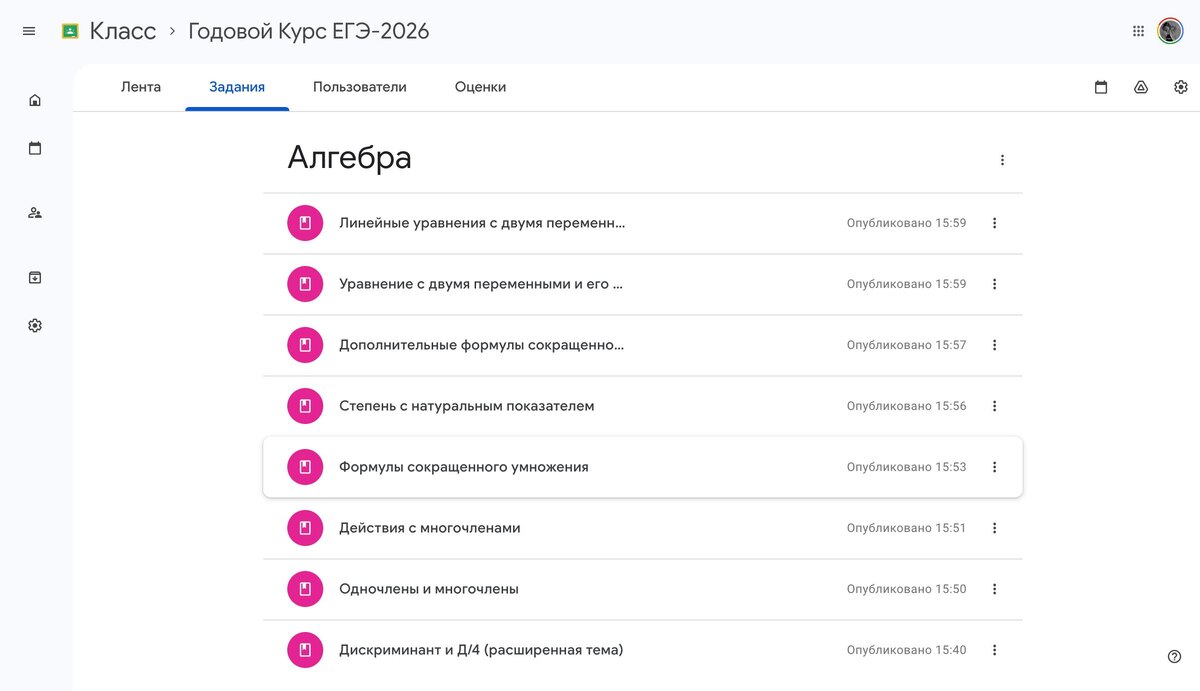Open the class settings gear at top right
Image resolution: width=1200 pixels, height=691 pixels.
pos(1181,87)
